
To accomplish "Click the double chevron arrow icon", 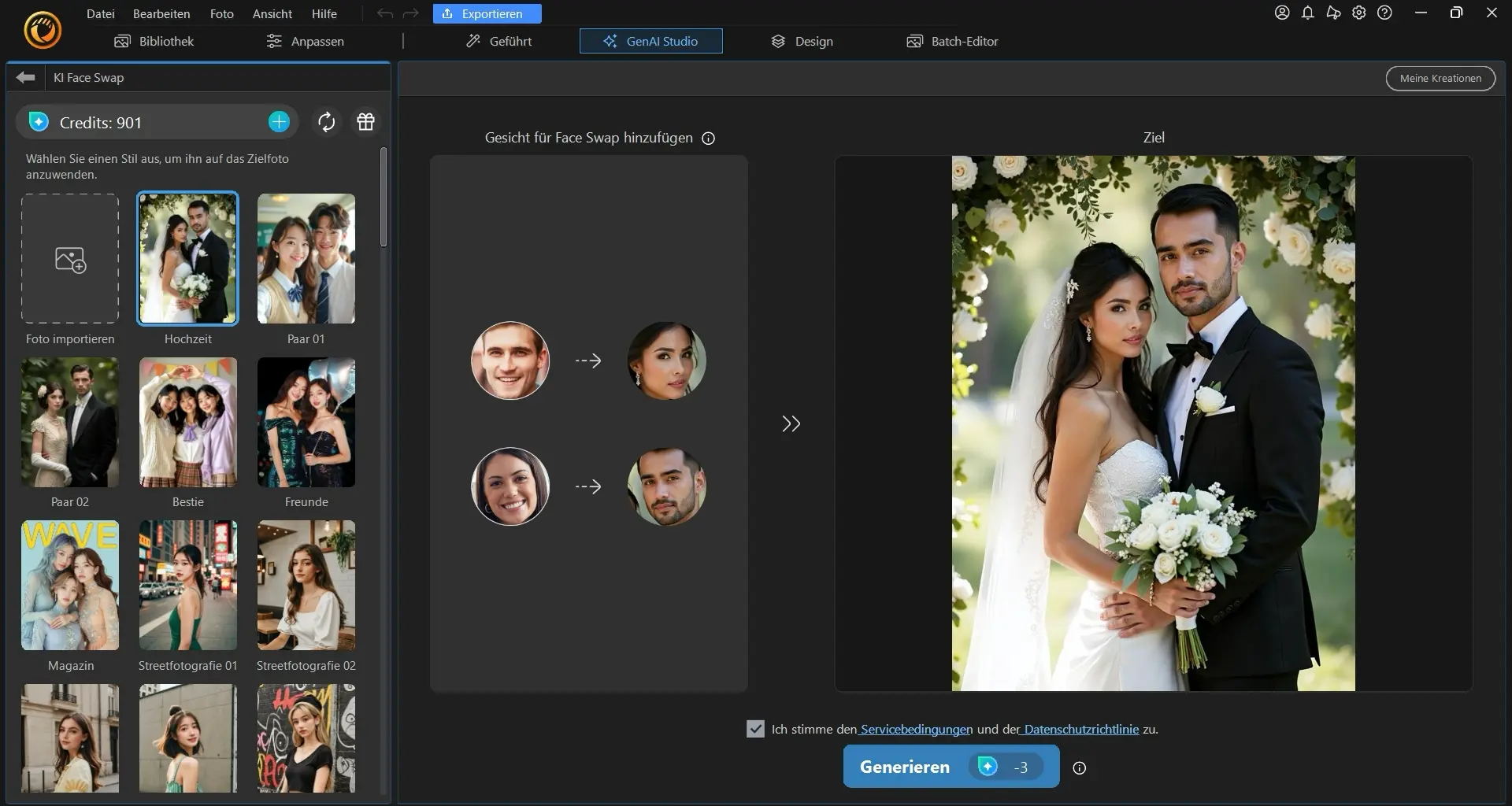I will point(791,424).
